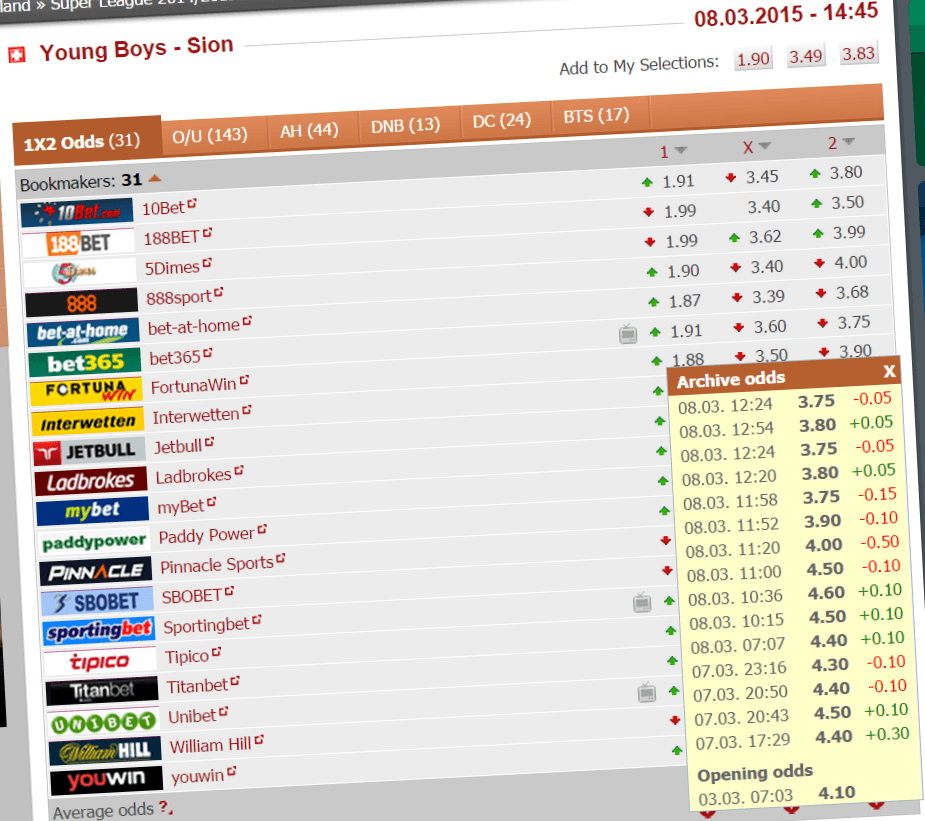Screen dimensions: 925x821
Task: Open the Jetbull logo image
Action: [x=90, y=452]
